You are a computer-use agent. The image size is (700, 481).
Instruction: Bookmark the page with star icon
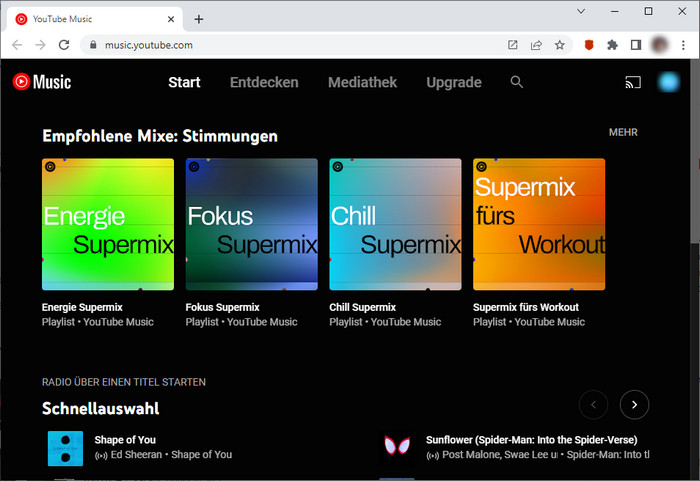click(559, 45)
